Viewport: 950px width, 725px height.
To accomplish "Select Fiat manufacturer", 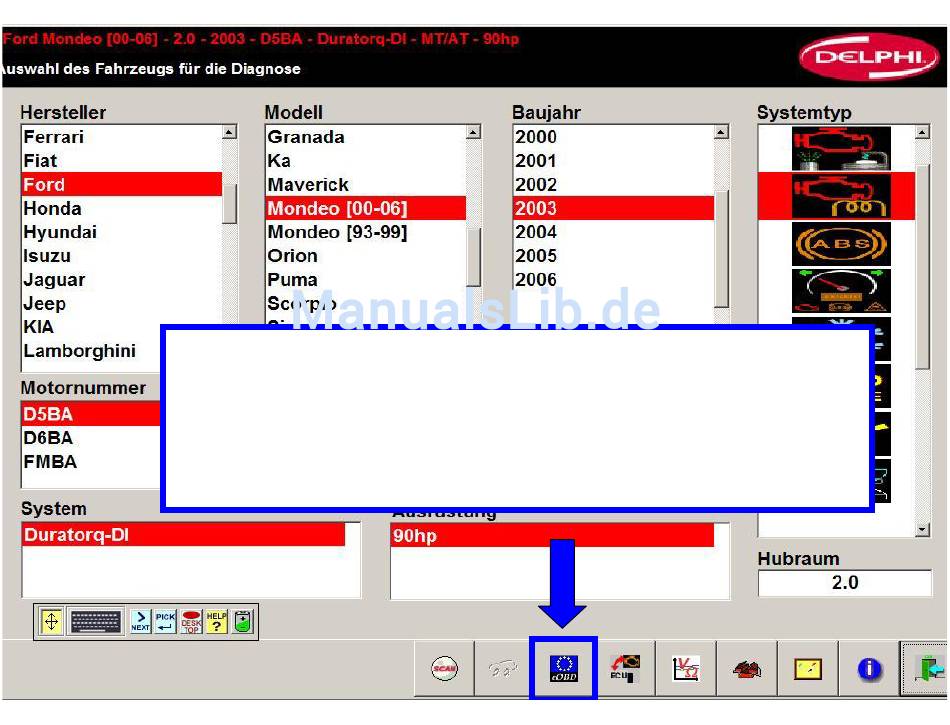I will click(x=122, y=161).
